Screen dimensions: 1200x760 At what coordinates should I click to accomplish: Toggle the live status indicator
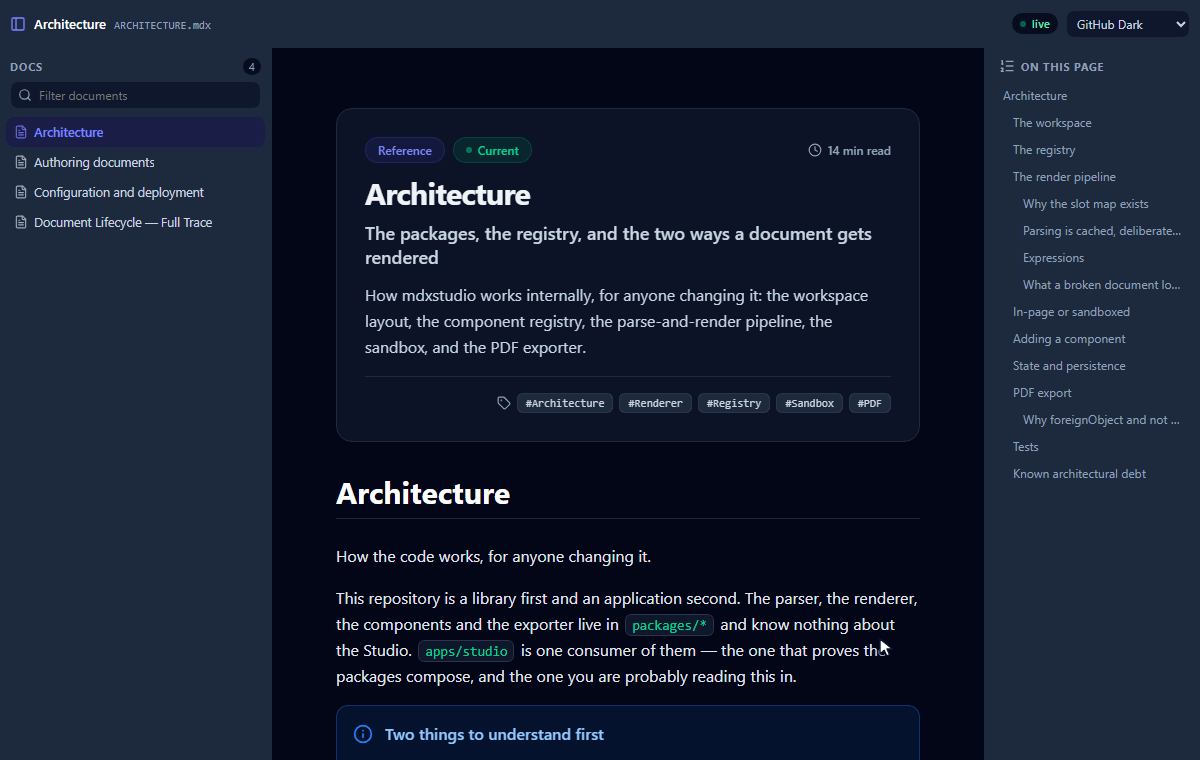[1035, 24]
